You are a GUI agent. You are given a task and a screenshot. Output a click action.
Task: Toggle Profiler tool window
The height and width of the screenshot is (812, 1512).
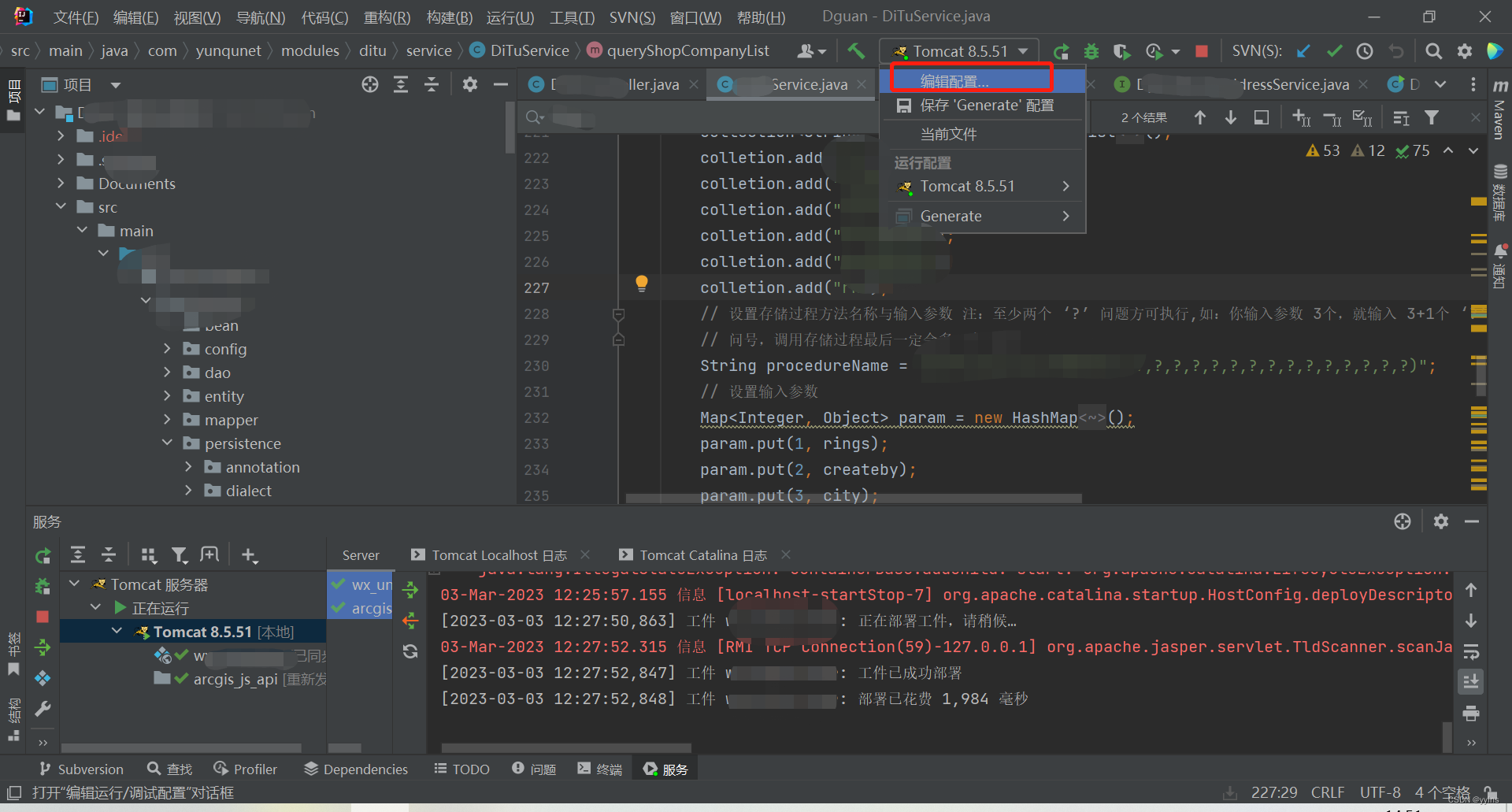245,769
